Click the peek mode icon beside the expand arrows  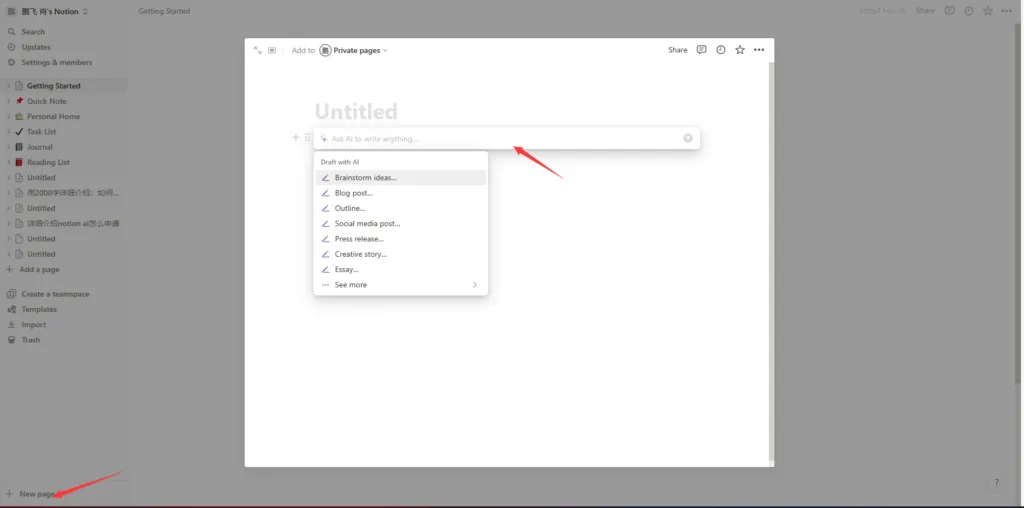pos(272,50)
